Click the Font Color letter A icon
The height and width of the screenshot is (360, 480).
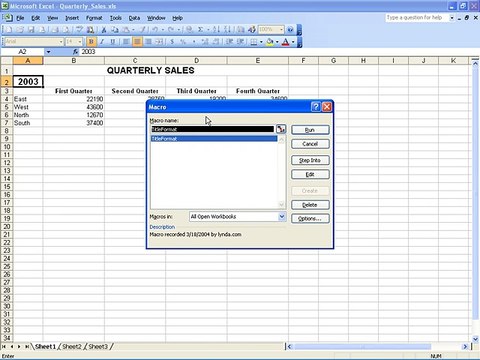286,42
